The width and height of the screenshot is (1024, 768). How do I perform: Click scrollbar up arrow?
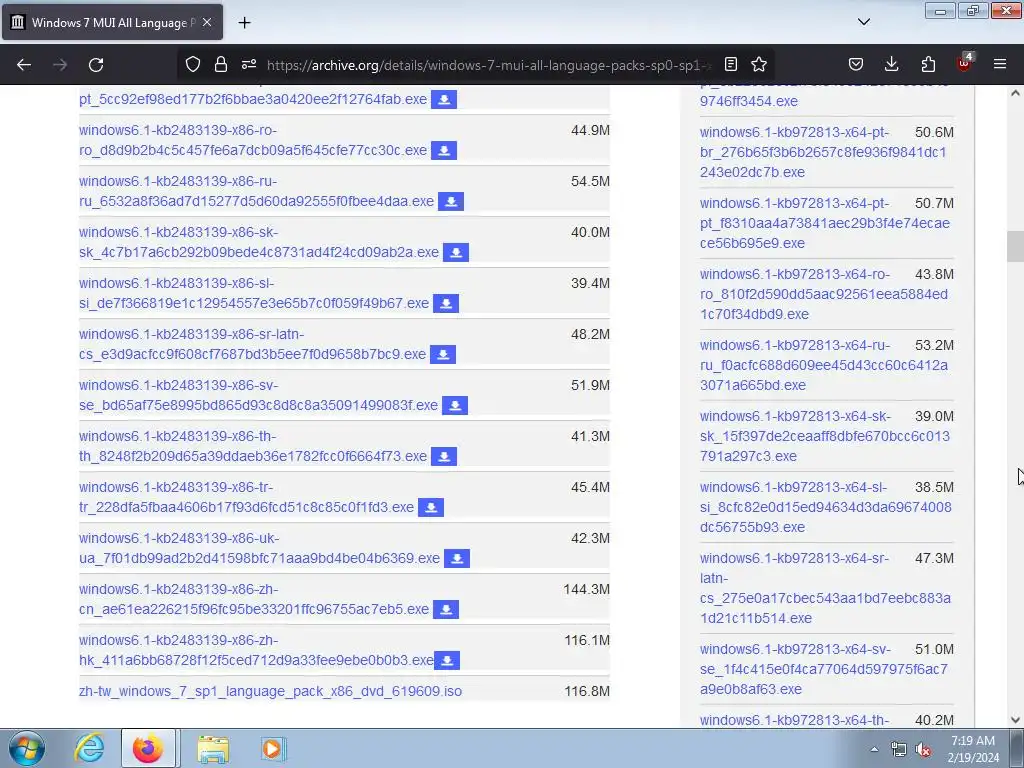pyautogui.click(x=1015, y=93)
